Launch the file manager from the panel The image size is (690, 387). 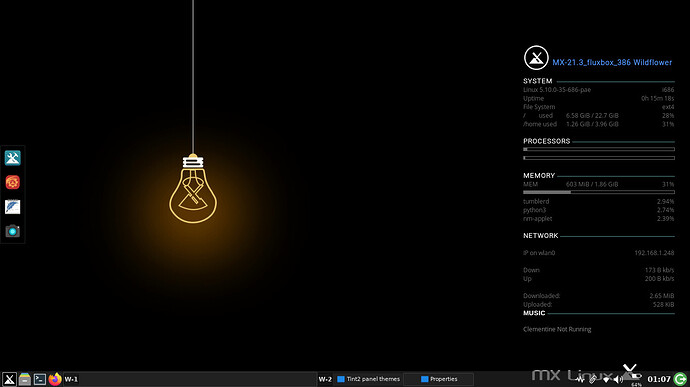coord(25,379)
